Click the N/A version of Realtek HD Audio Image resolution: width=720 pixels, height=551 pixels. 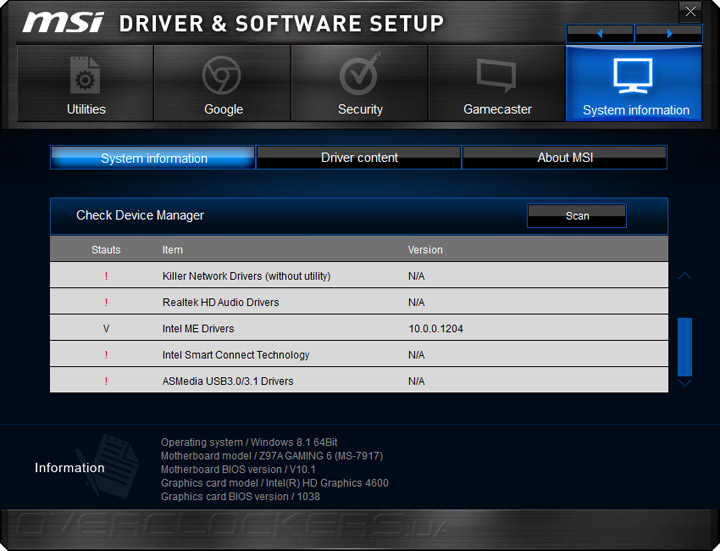pyautogui.click(x=416, y=302)
